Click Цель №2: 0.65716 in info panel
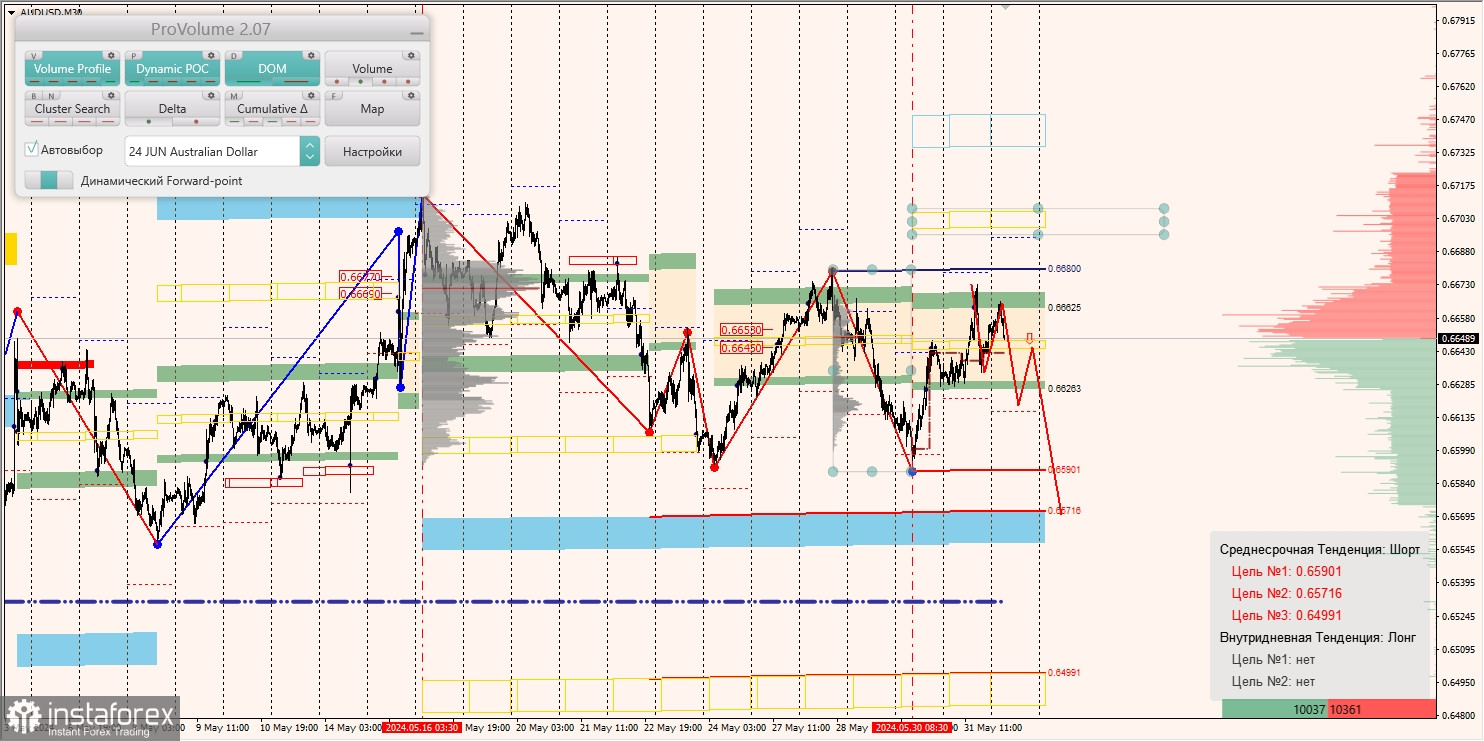Viewport: 1484px width, 741px height. point(1286,594)
